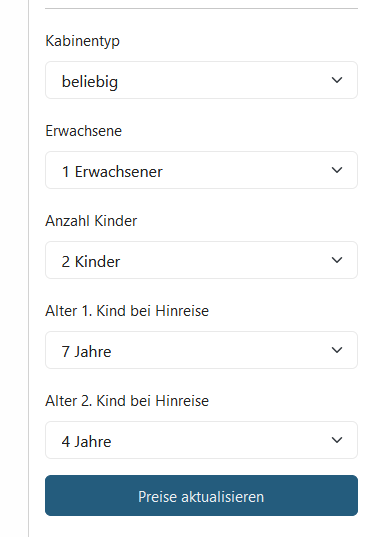Click the chevron arrow beside '2 Kinder'
The width and height of the screenshot is (377, 537).
[337, 260]
